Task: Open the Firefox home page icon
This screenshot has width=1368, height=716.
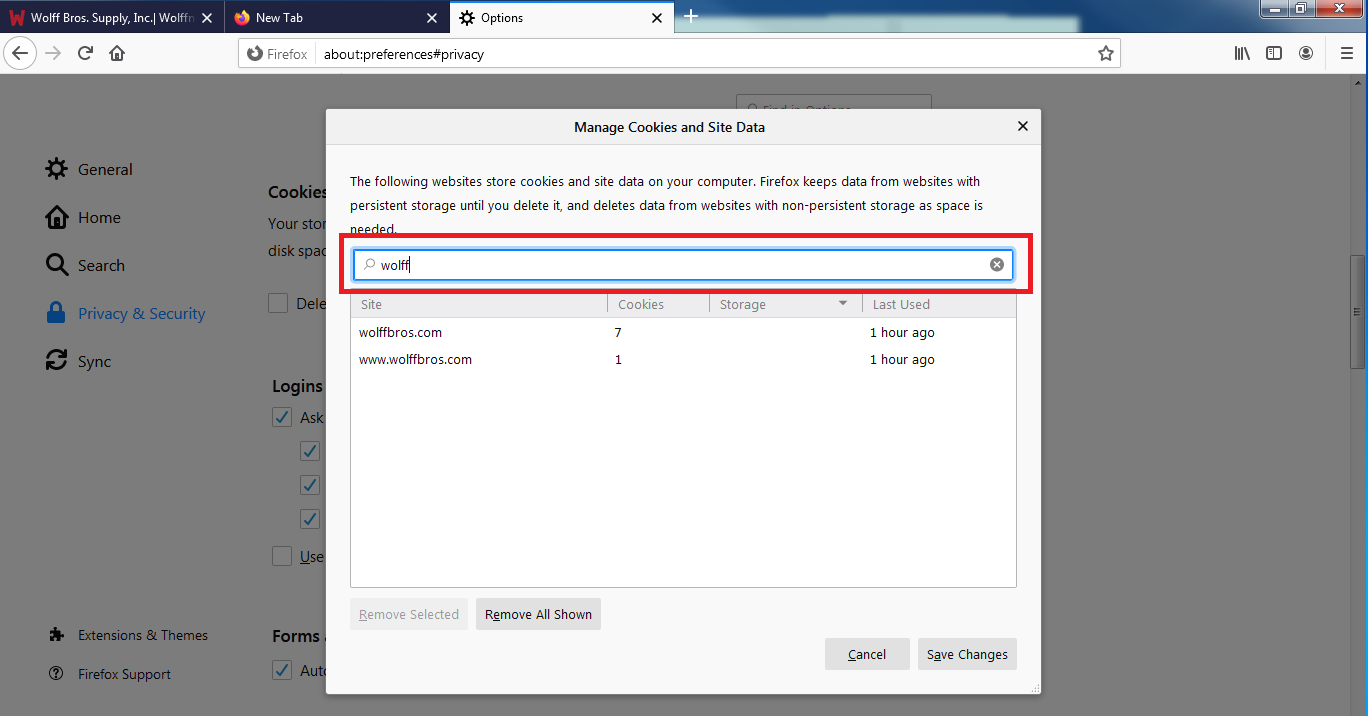Action: [117, 54]
